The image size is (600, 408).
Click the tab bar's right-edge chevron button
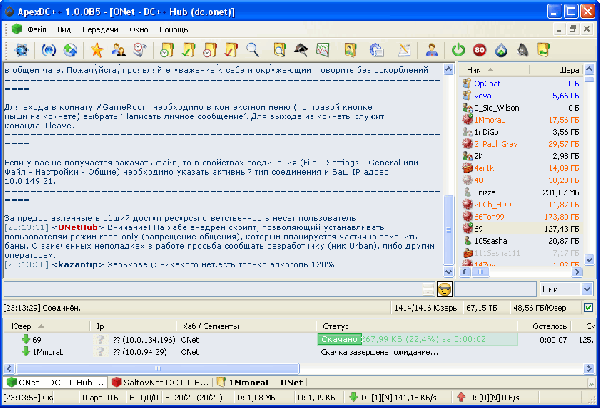(592, 382)
